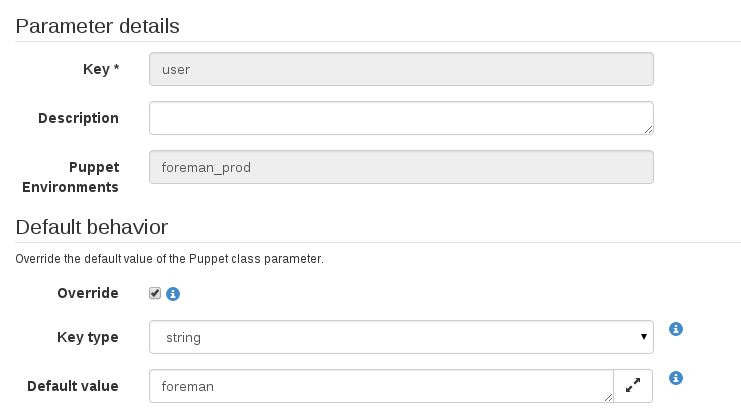Click the Default behavior heading
This screenshot has width=741, height=417.
(x=92, y=227)
